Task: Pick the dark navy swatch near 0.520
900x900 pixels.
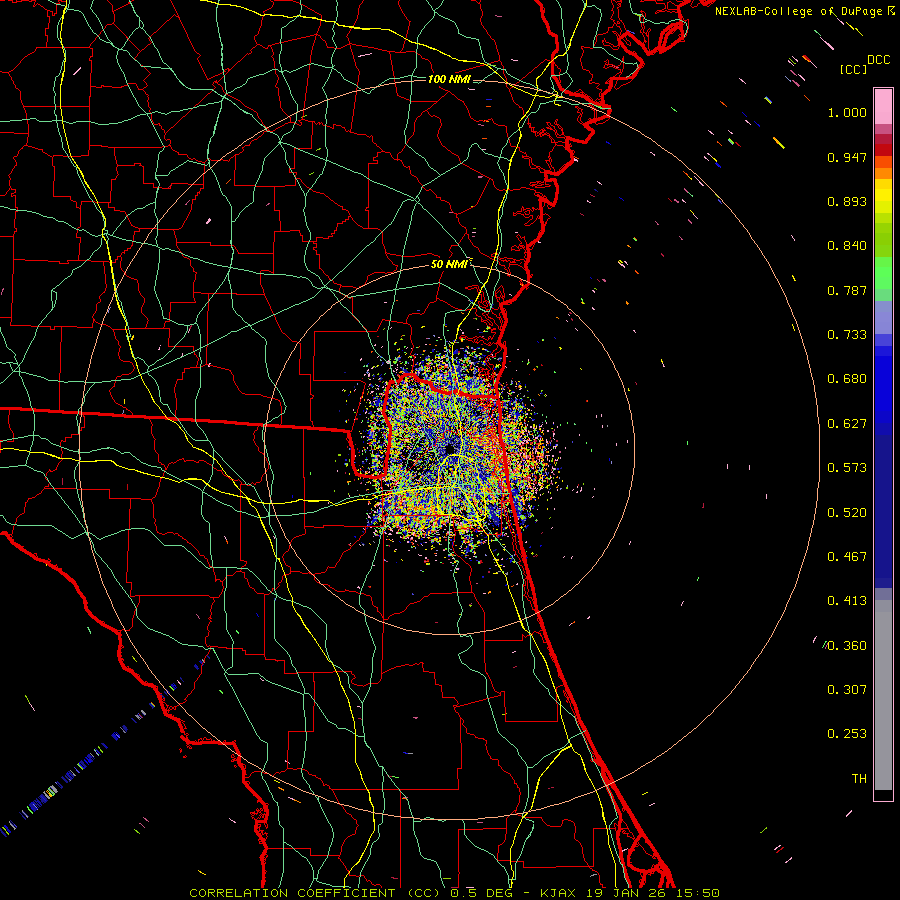Action: (x=883, y=511)
